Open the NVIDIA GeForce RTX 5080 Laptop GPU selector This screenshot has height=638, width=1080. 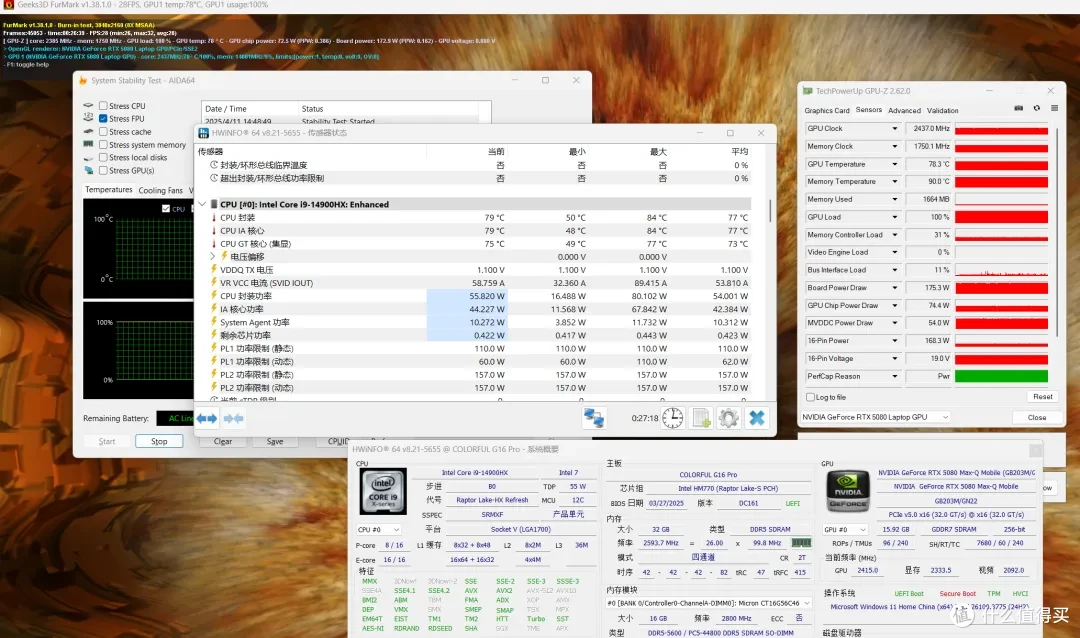875,417
